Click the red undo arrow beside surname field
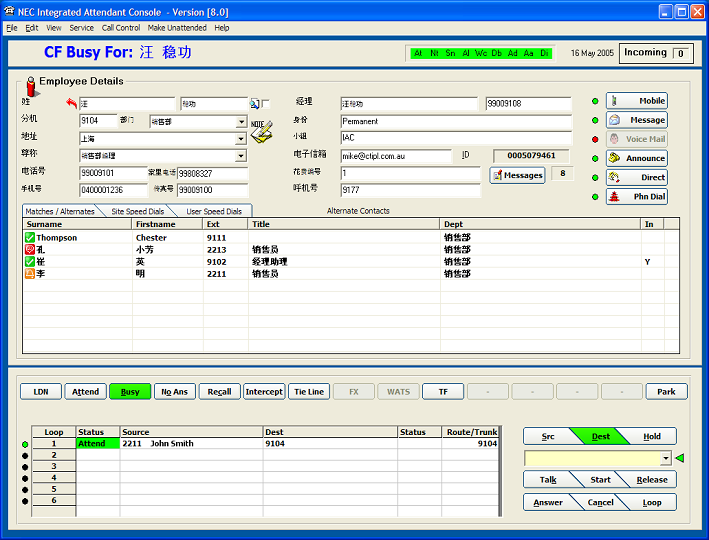Screen dimensions: 709x540 click(71, 103)
